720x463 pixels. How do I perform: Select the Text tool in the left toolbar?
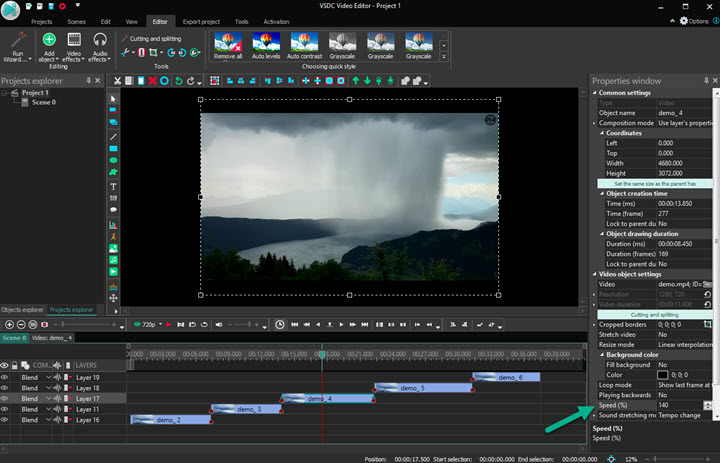click(113, 186)
